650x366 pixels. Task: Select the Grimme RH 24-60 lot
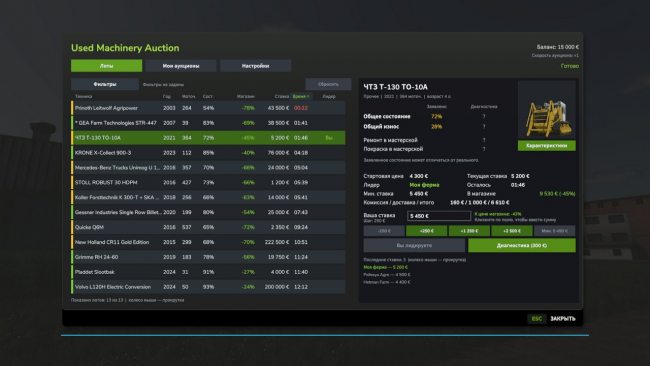[208, 257]
